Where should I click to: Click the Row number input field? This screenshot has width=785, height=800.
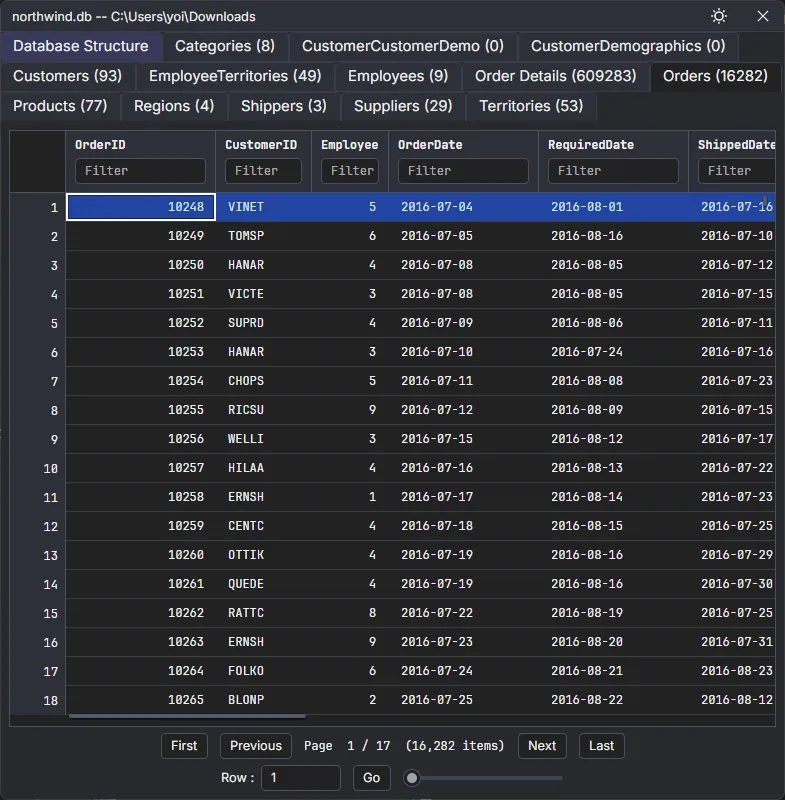pyautogui.click(x=301, y=778)
